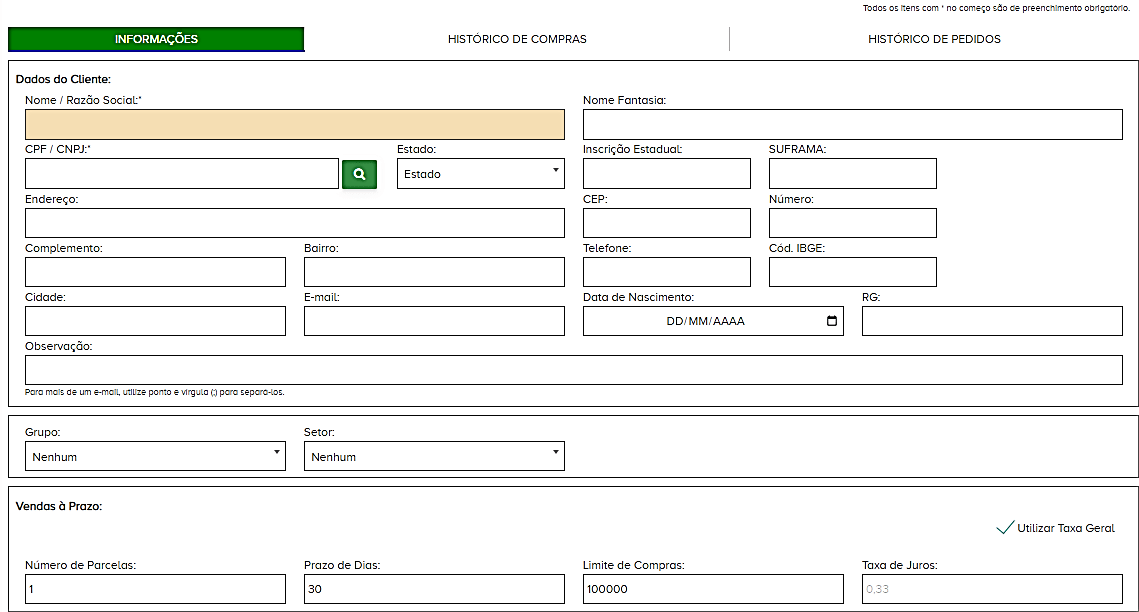The height and width of the screenshot is (612, 1139).
Task: Expand the Setor dropdown
Action: (434, 457)
